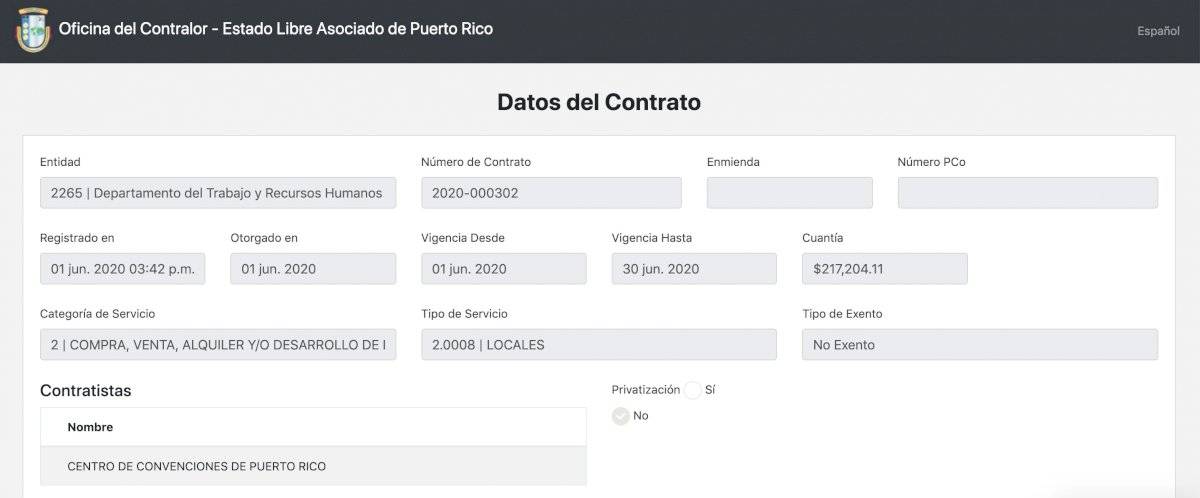Click the Oficina del Contralor crest logo

click(x=33, y=30)
